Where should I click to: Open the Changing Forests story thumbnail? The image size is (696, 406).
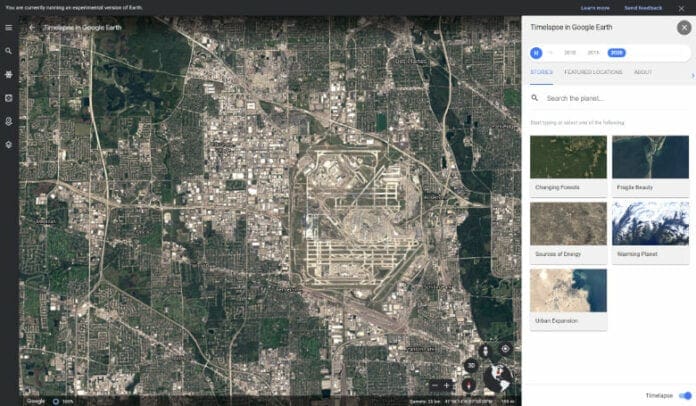[568, 164]
